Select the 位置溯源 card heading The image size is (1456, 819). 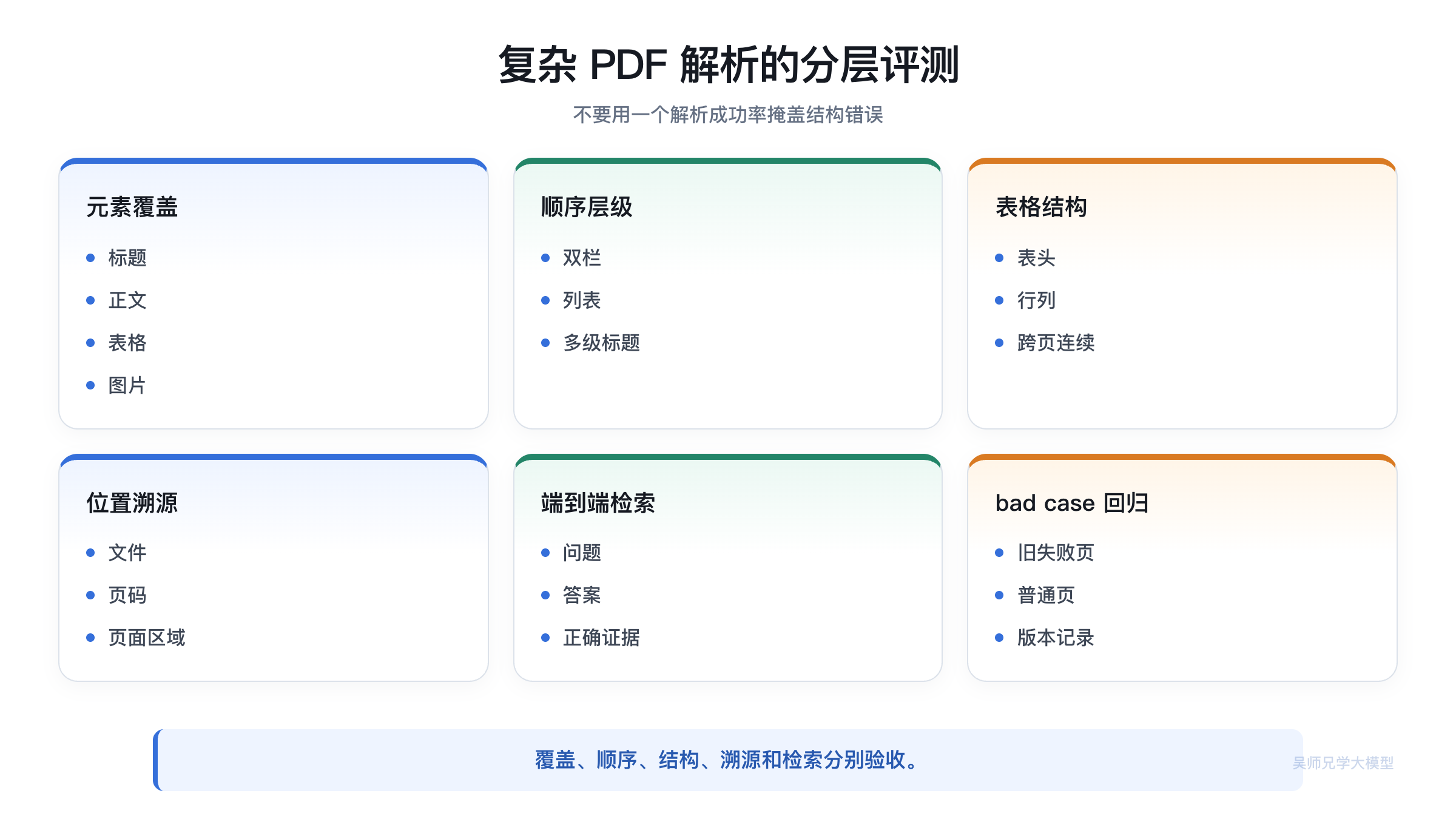pos(132,503)
